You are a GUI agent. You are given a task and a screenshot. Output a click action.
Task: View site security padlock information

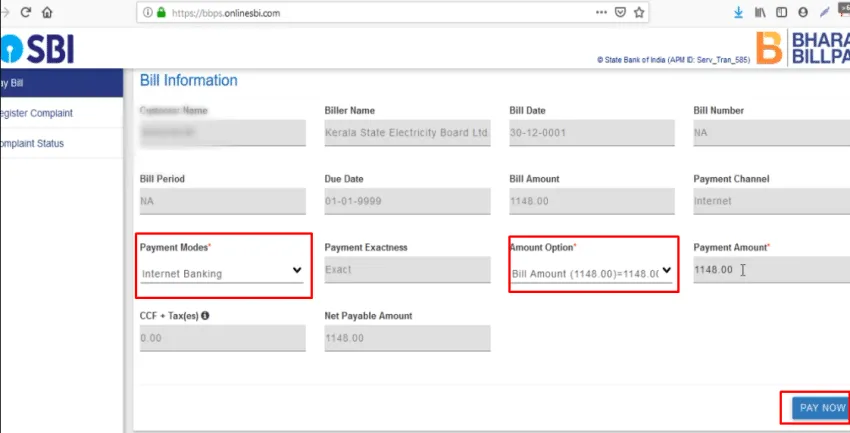(x=162, y=13)
